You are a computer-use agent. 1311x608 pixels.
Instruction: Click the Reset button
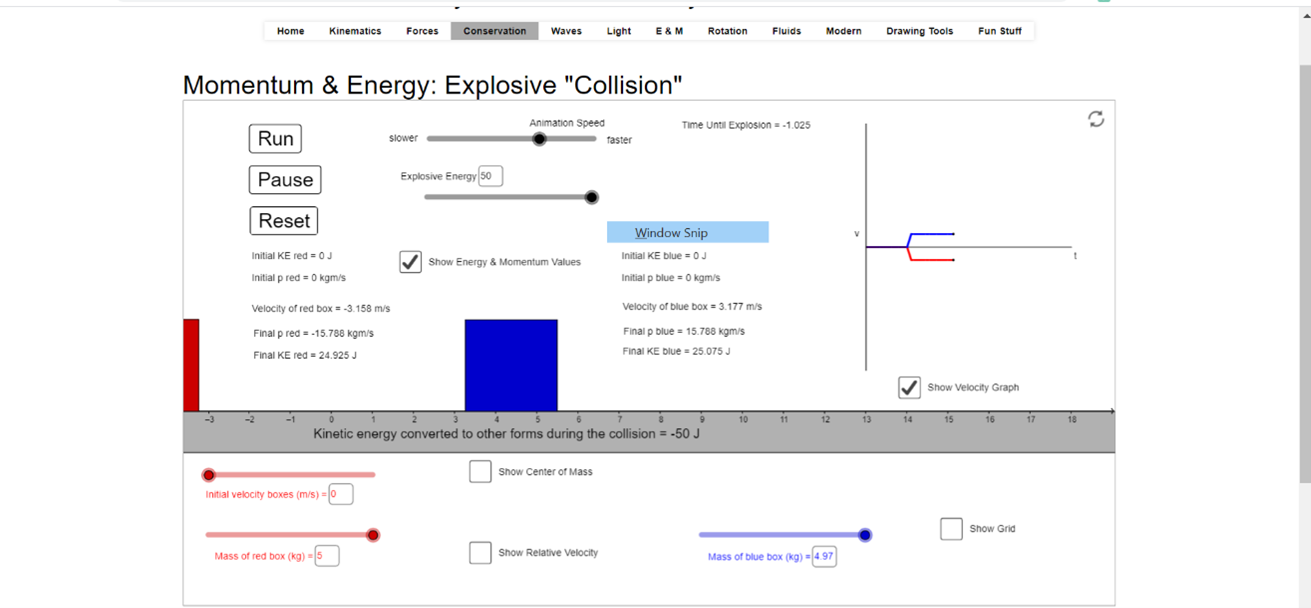[x=284, y=221]
